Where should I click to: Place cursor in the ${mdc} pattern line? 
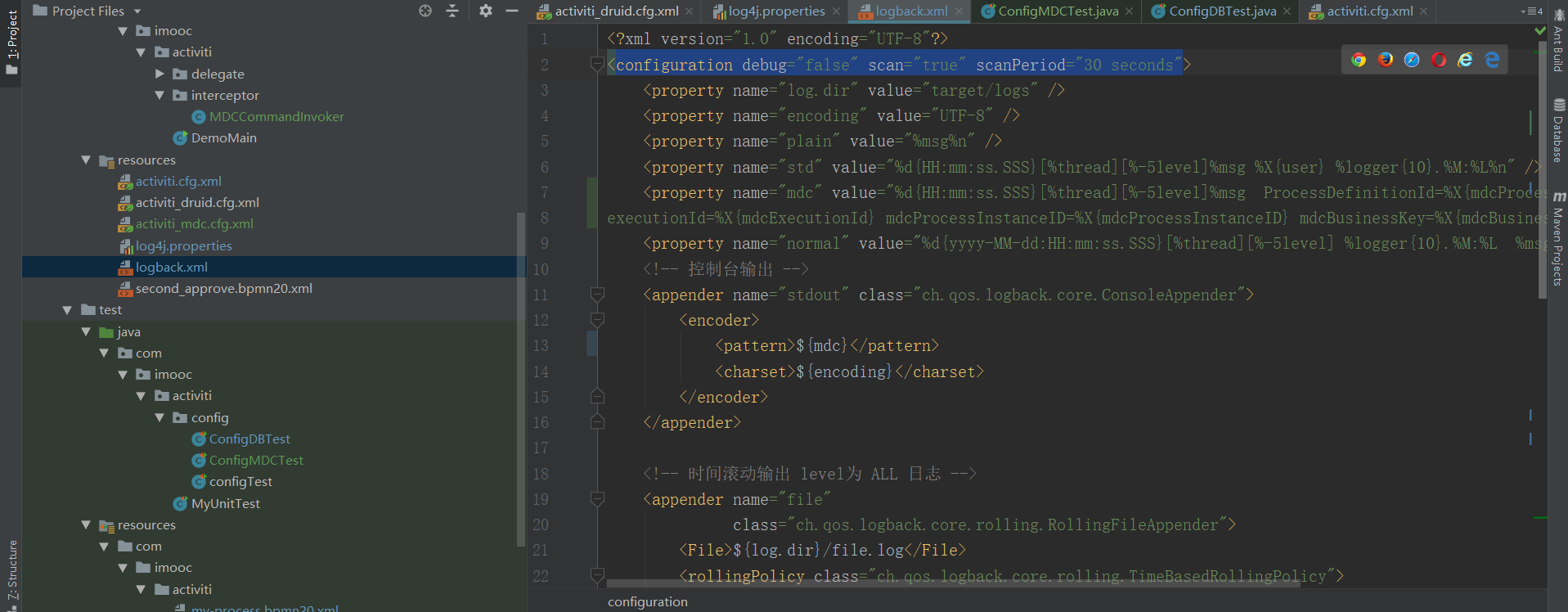827,346
